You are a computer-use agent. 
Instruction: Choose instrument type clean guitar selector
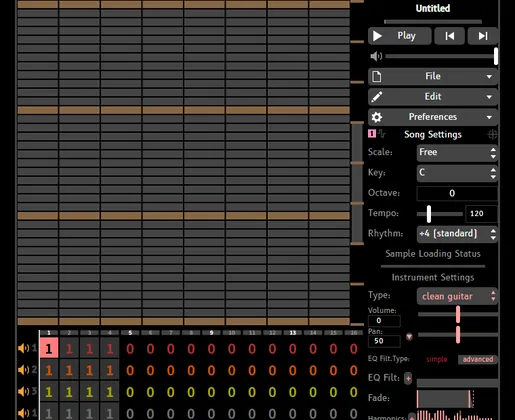(457, 296)
